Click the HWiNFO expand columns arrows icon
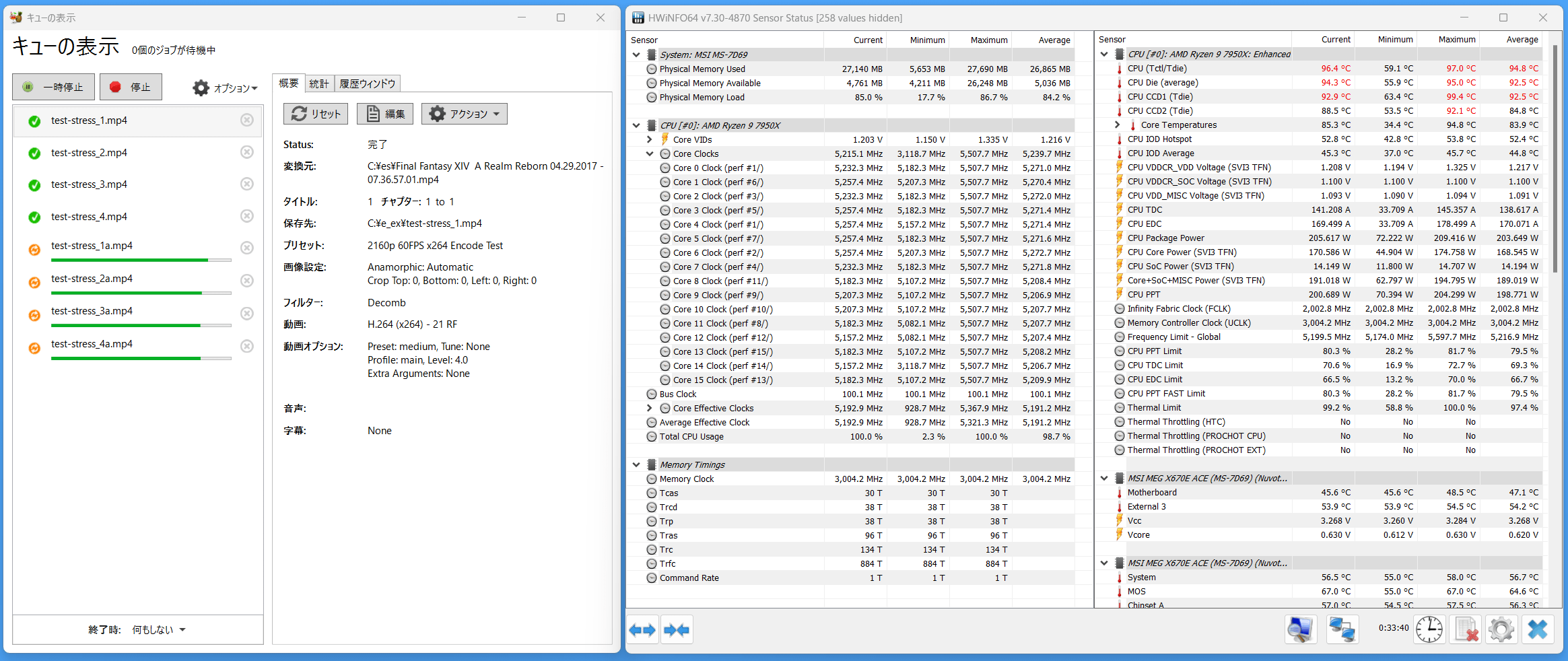1568x661 pixels. tap(642, 630)
